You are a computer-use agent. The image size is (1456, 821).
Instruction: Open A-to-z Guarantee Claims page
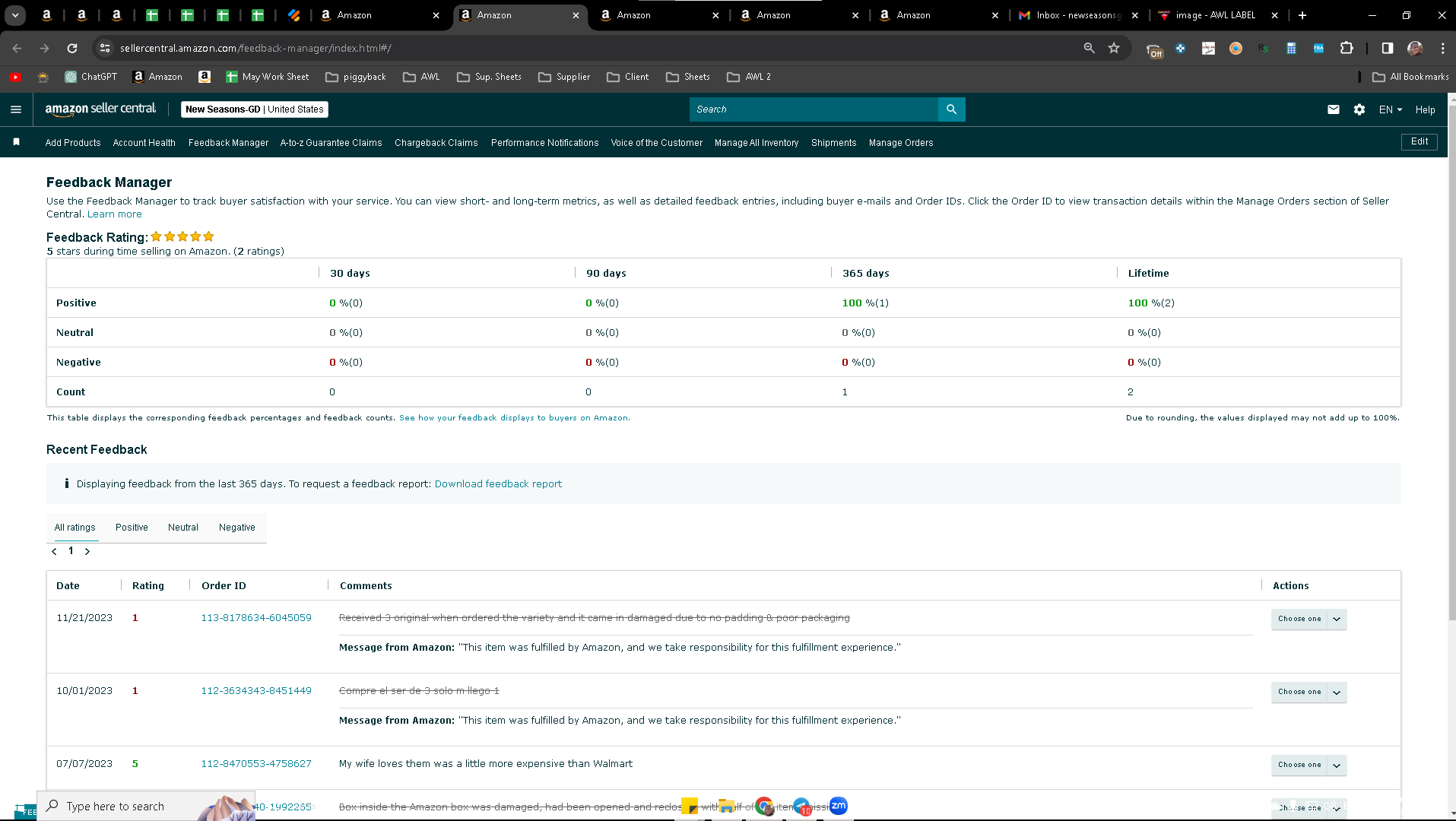tap(331, 143)
